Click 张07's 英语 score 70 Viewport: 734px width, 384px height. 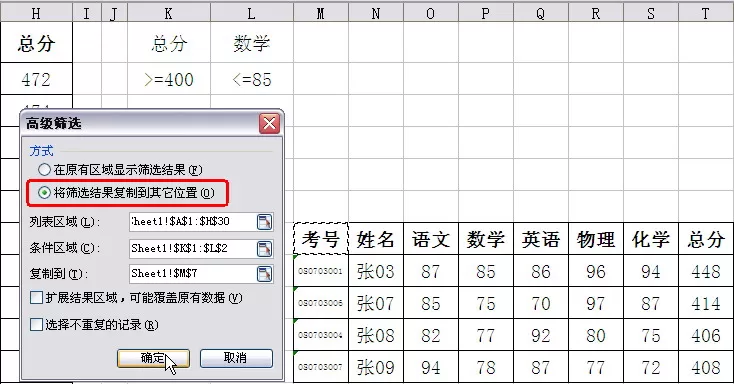coord(541,303)
